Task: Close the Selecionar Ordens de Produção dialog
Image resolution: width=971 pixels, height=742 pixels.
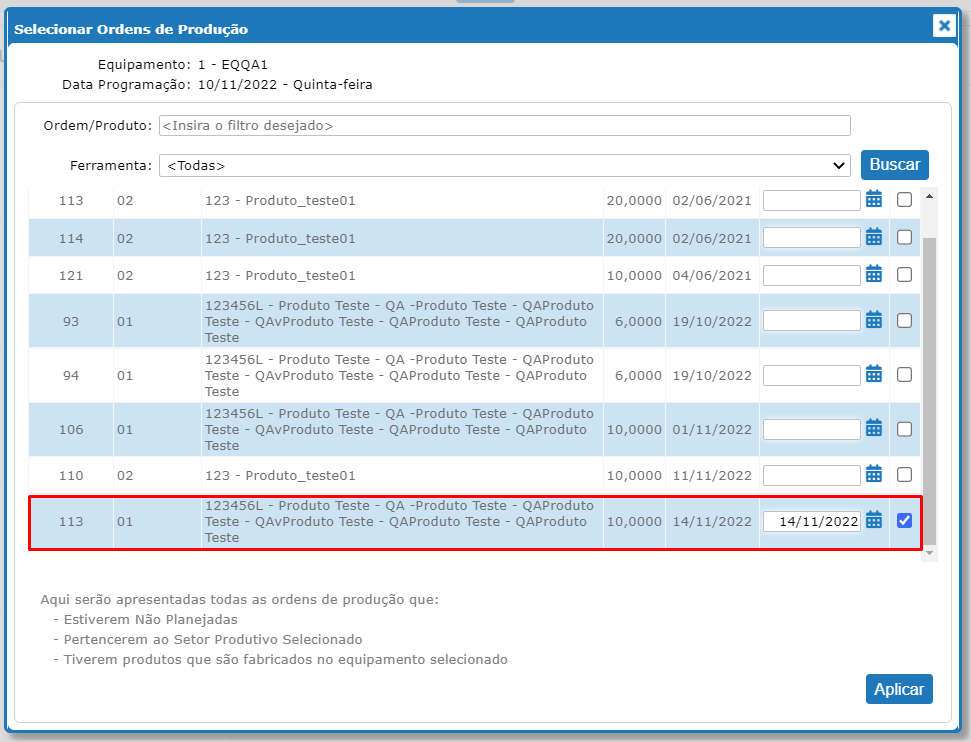Action: 944,25
